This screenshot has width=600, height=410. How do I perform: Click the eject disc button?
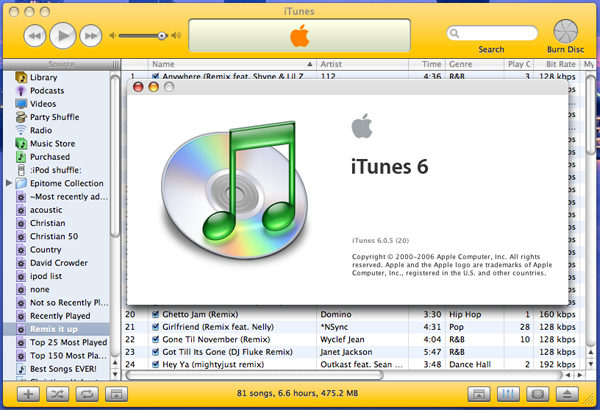click(567, 394)
